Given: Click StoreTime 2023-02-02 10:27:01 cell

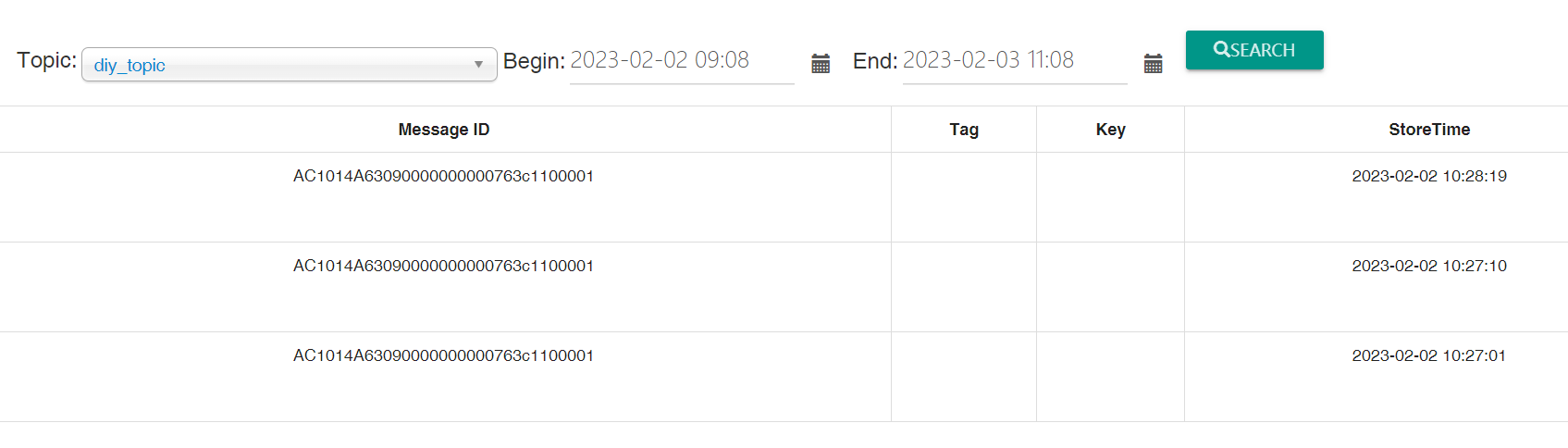Looking at the screenshot, I should click(x=1429, y=355).
